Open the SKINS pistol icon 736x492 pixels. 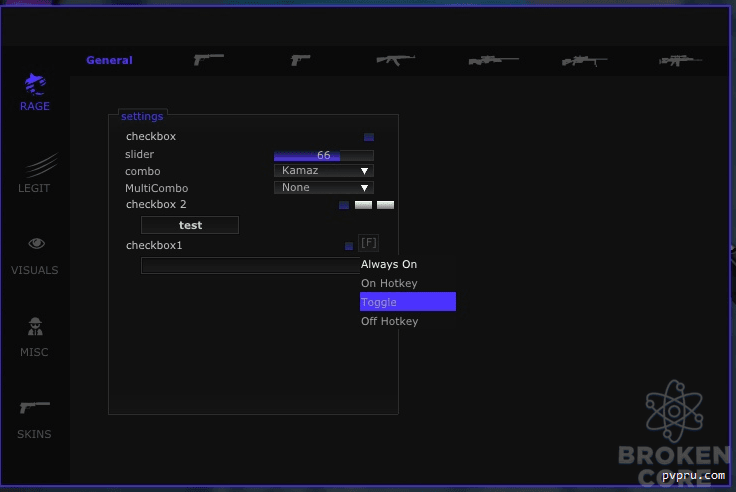click(35, 407)
